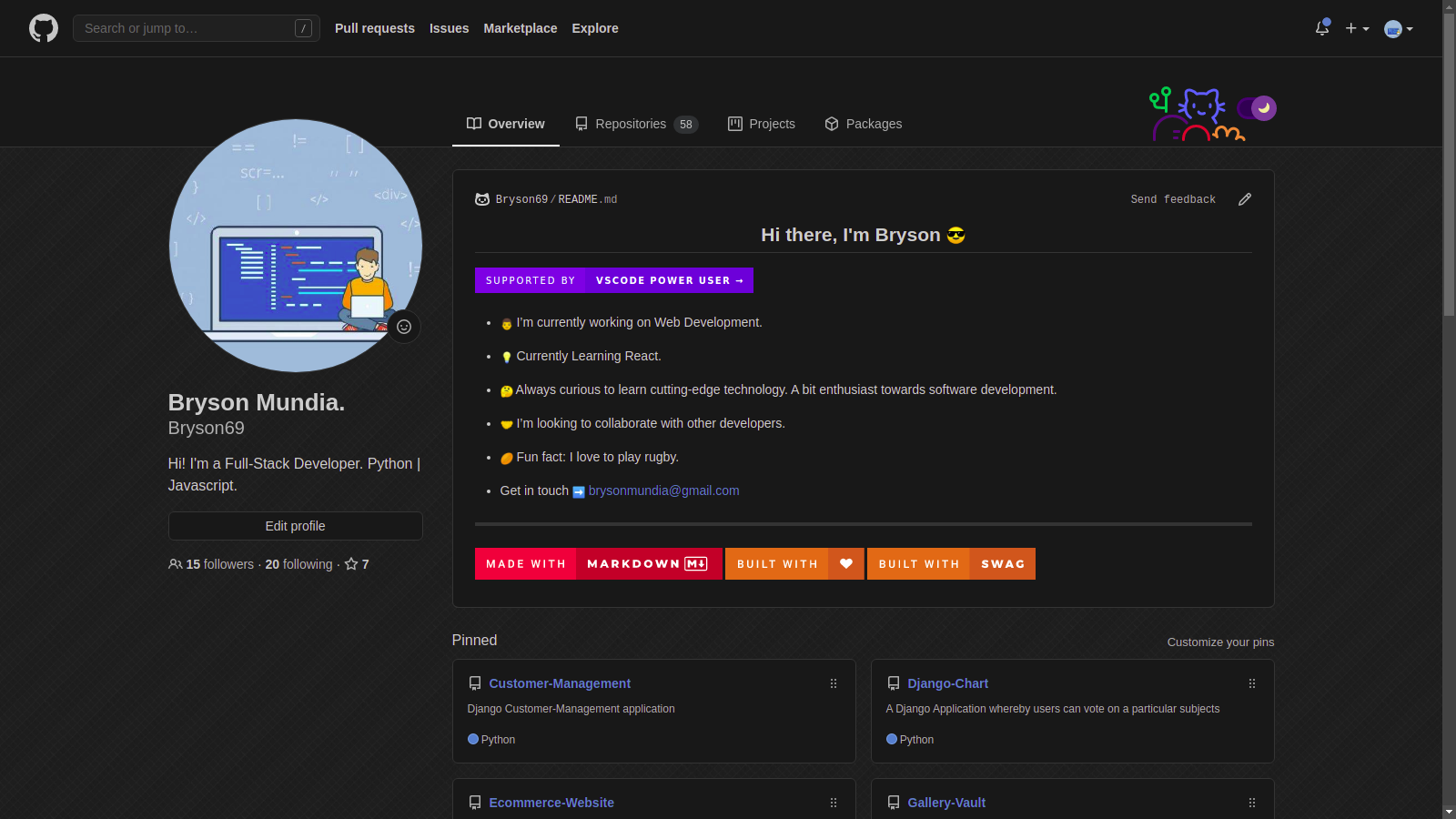Click the Built with Swag badge
1456x819 pixels.
[951, 564]
